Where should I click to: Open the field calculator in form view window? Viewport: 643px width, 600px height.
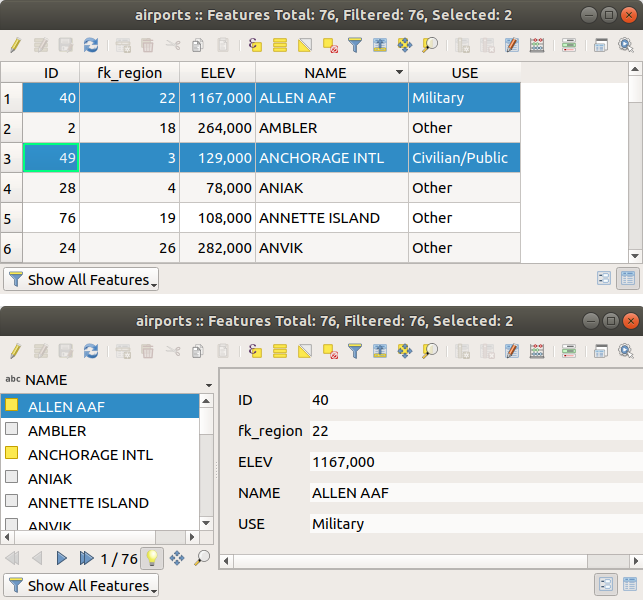[x=512, y=351]
